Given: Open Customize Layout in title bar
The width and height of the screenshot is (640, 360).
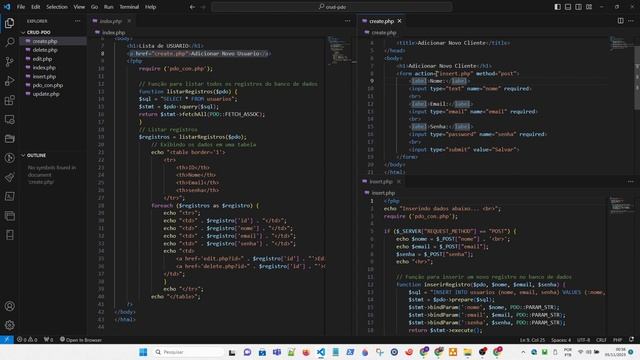Looking at the screenshot, I should 589,7.
